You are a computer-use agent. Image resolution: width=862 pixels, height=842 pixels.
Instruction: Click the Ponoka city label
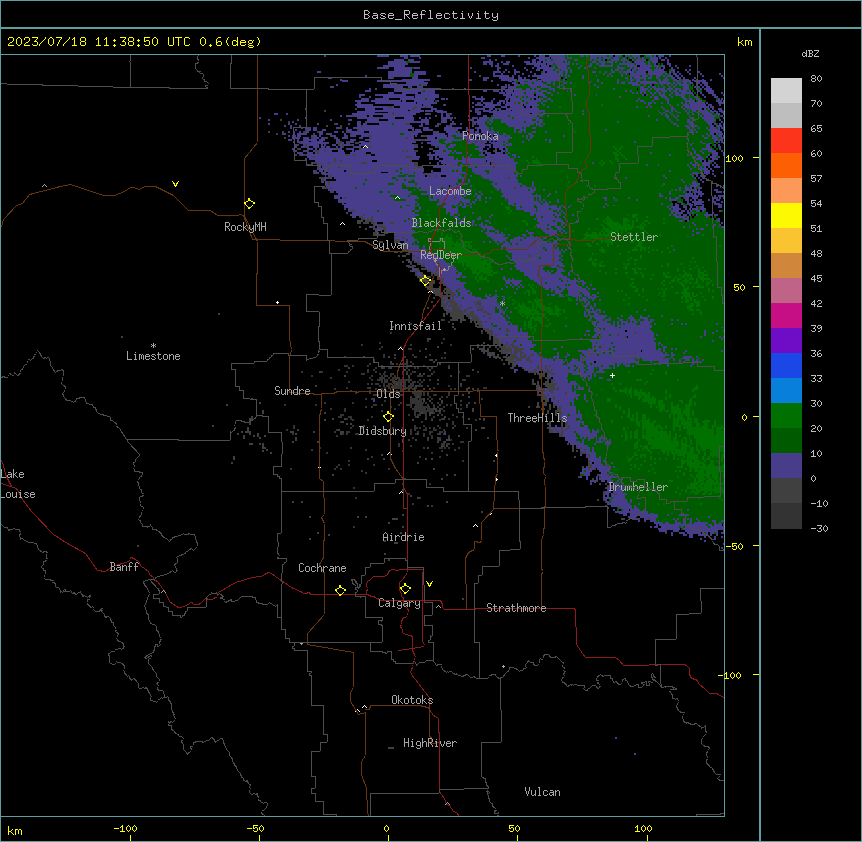pyautogui.click(x=480, y=136)
